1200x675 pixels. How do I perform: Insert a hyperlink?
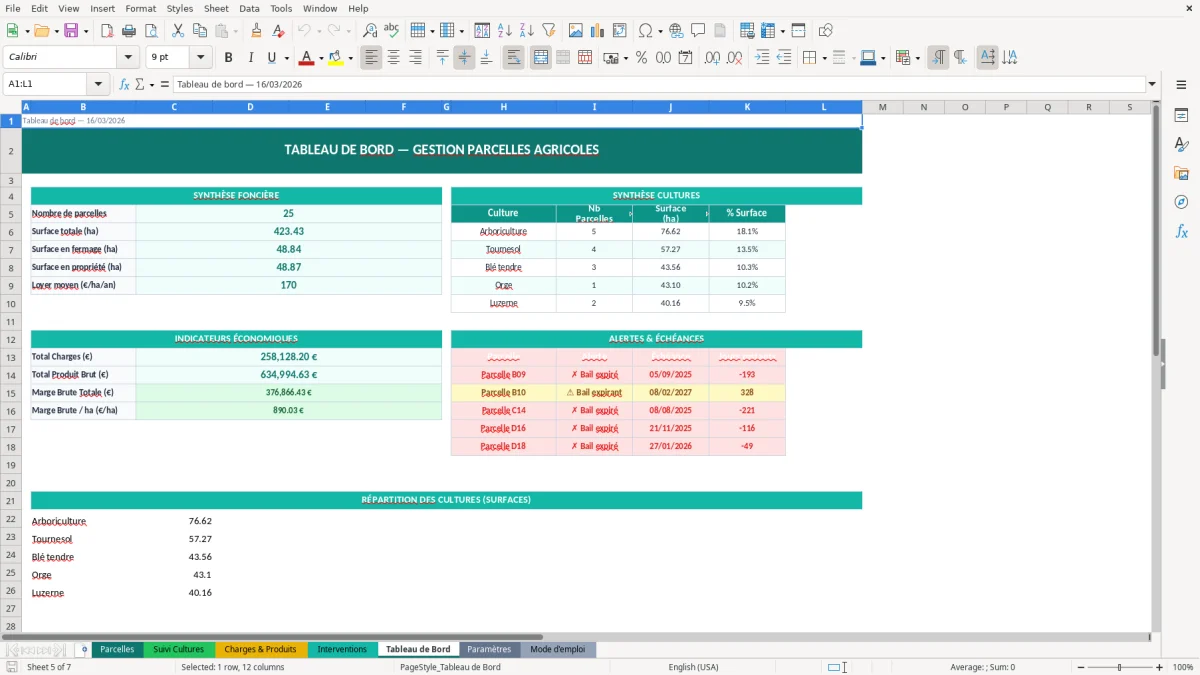click(x=676, y=31)
